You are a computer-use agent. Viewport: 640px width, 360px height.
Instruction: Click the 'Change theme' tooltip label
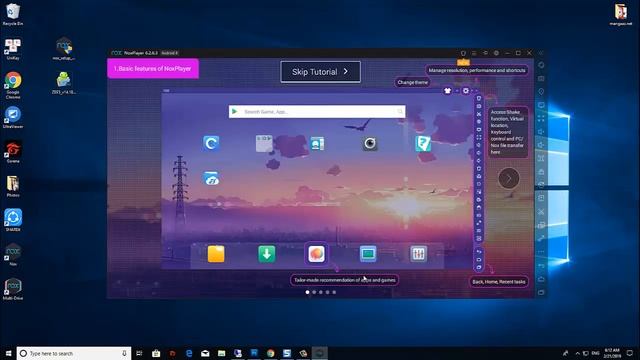(412, 82)
